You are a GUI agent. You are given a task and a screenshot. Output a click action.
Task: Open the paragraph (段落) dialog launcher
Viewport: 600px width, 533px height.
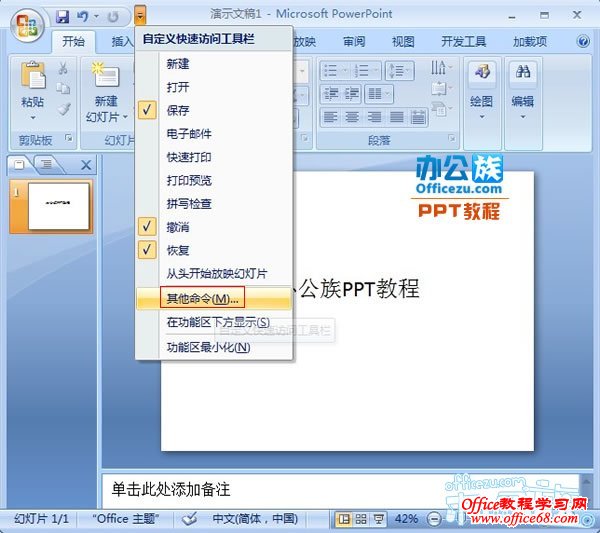[x=452, y=138]
